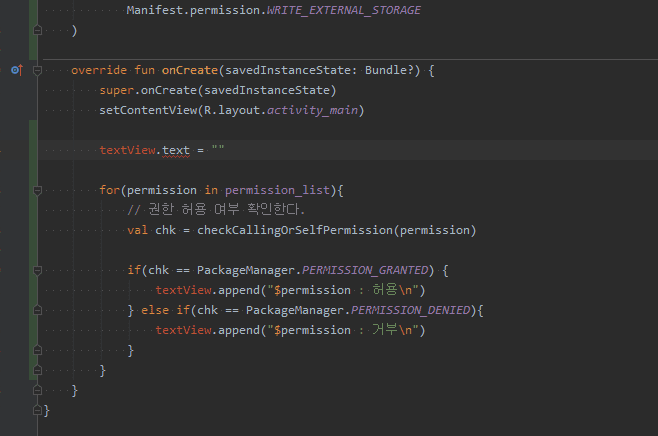Click underlined text property in textView.text
The height and width of the screenshot is (436, 658).
pyautogui.click(x=176, y=150)
